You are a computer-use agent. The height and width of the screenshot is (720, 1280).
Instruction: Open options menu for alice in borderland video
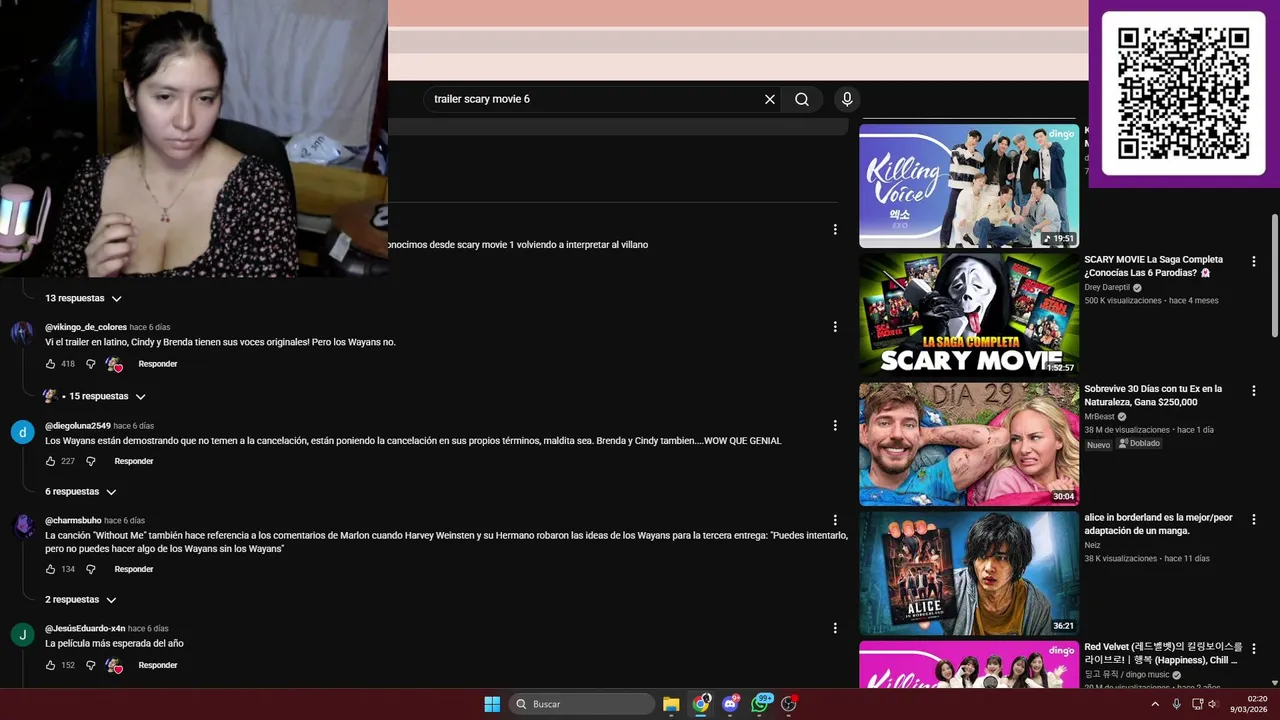point(1254,520)
